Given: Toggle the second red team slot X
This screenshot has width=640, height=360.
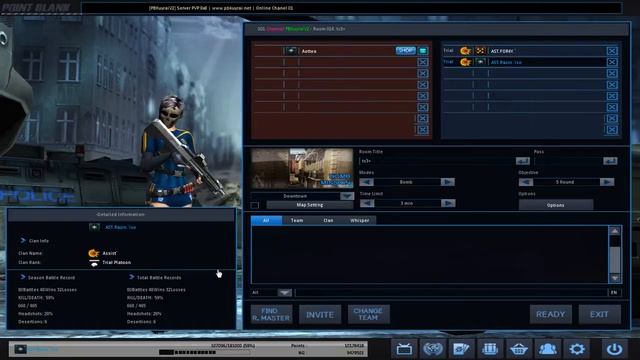Looking at the screenshot, I should tap(423, 62).
